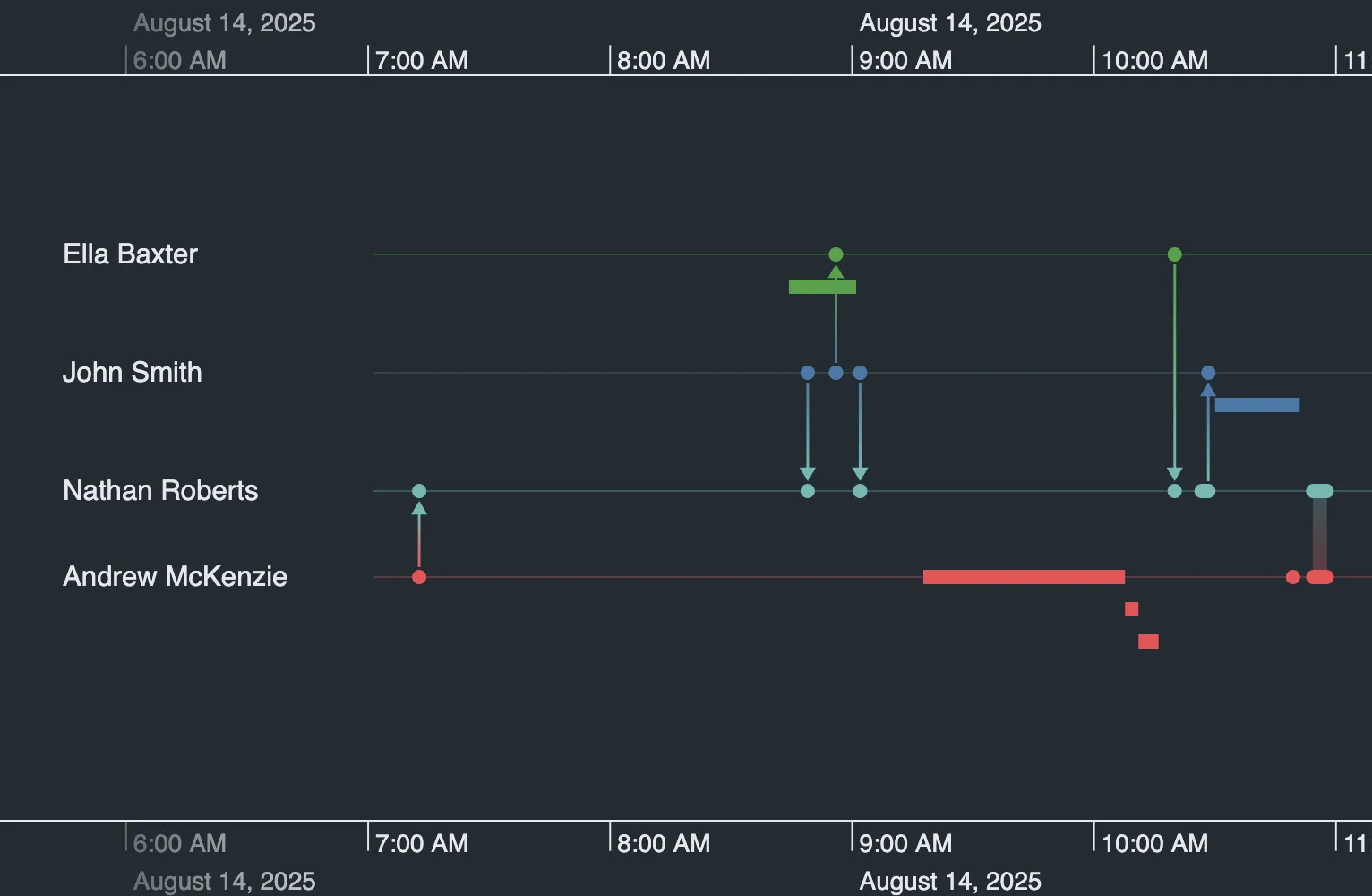Select Nathan Roberts' teal event dot near 7:00 AM
Image resolution: width=1372 pixels, height=896 pixels.
[x=419, y=491]
